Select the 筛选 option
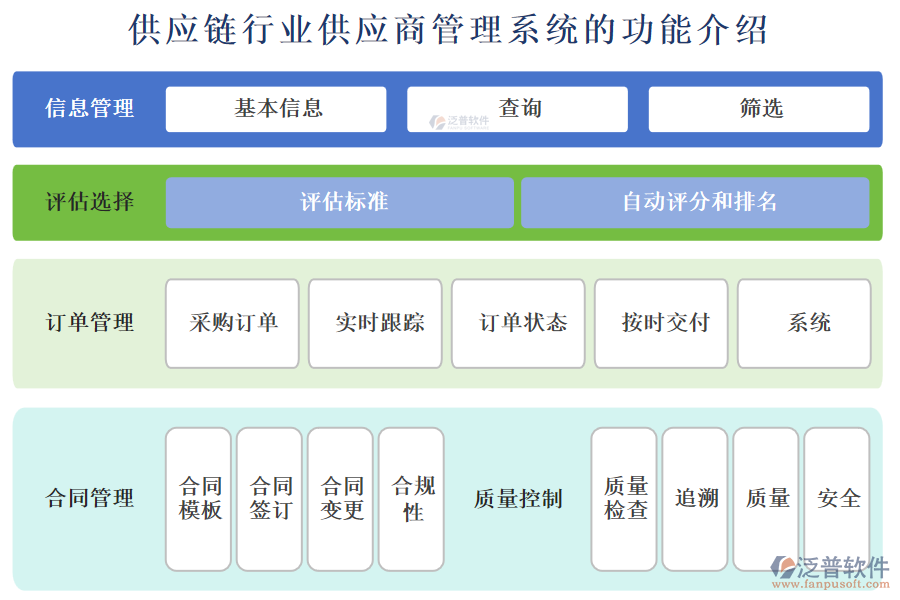The height and width of the screenshot is (600, 900). click(760, 109)
